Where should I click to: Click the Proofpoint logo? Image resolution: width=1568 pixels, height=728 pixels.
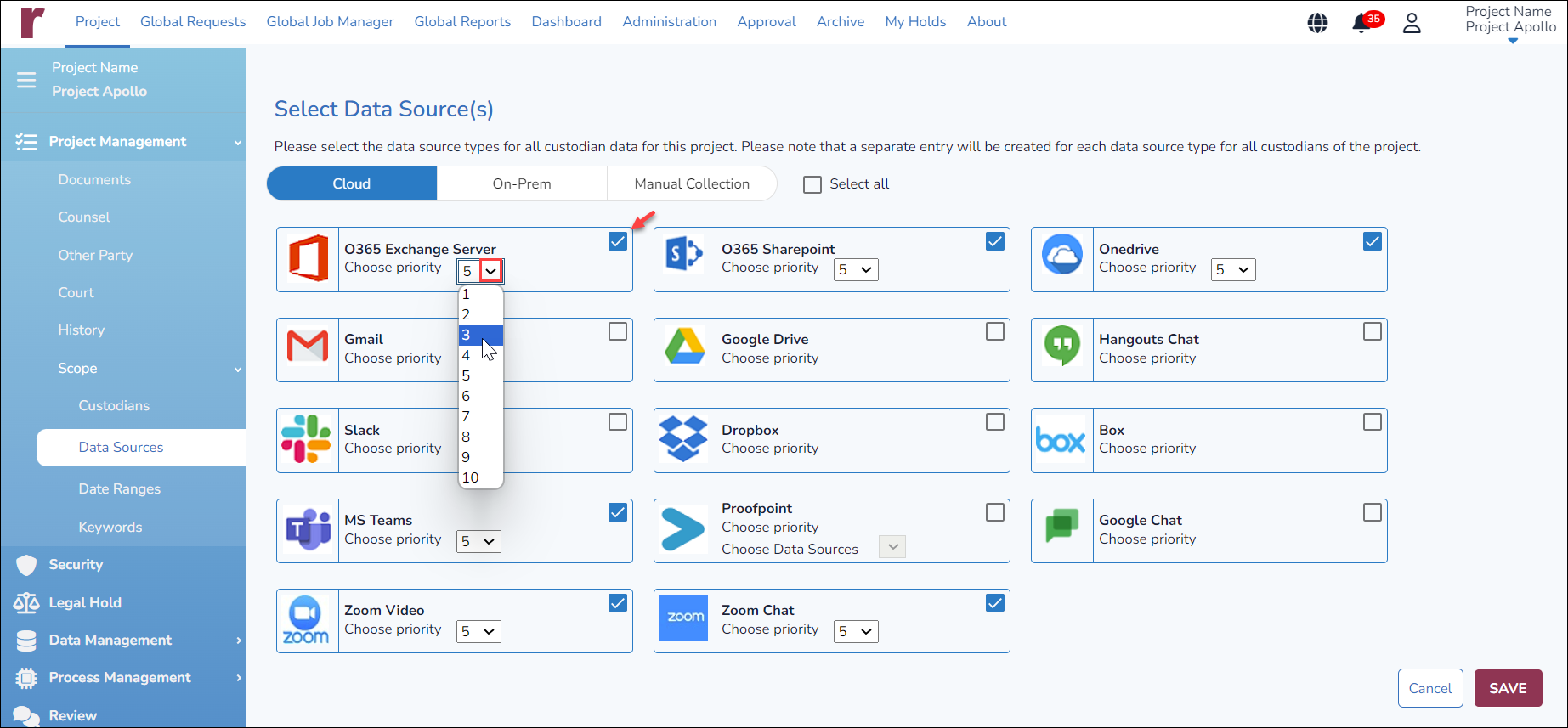pos(683,529)
